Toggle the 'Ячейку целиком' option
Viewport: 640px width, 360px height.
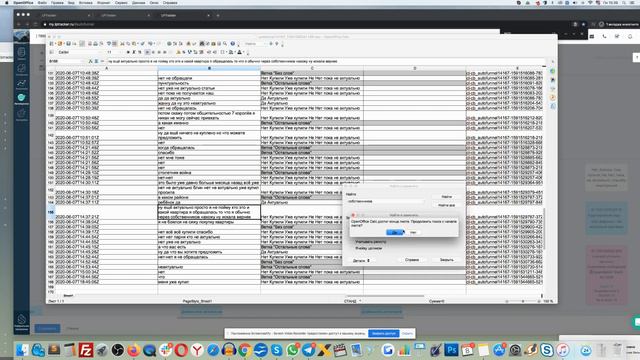(x=368, y=248)
